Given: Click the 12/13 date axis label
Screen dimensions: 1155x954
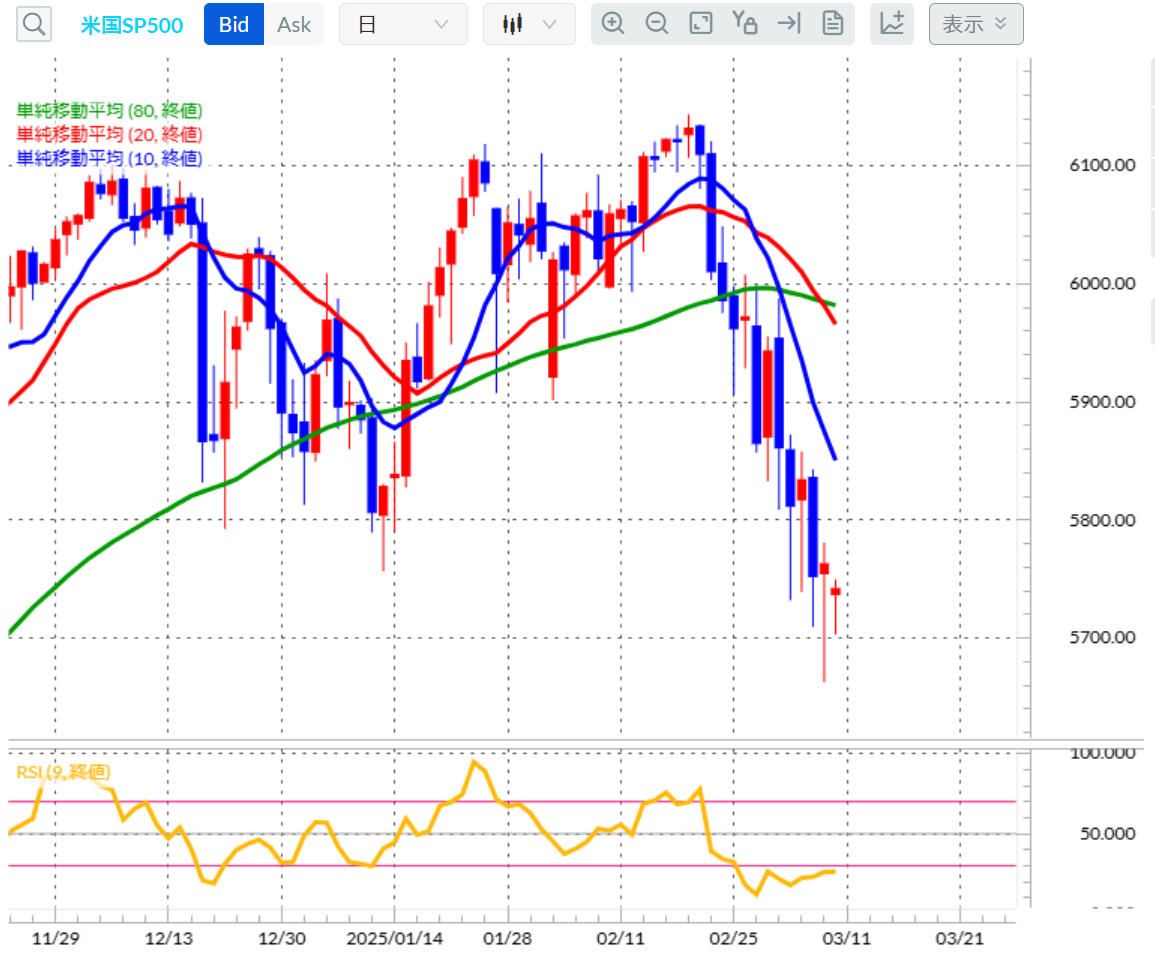Looking at the screenshot, I should (x=169, y=939).
